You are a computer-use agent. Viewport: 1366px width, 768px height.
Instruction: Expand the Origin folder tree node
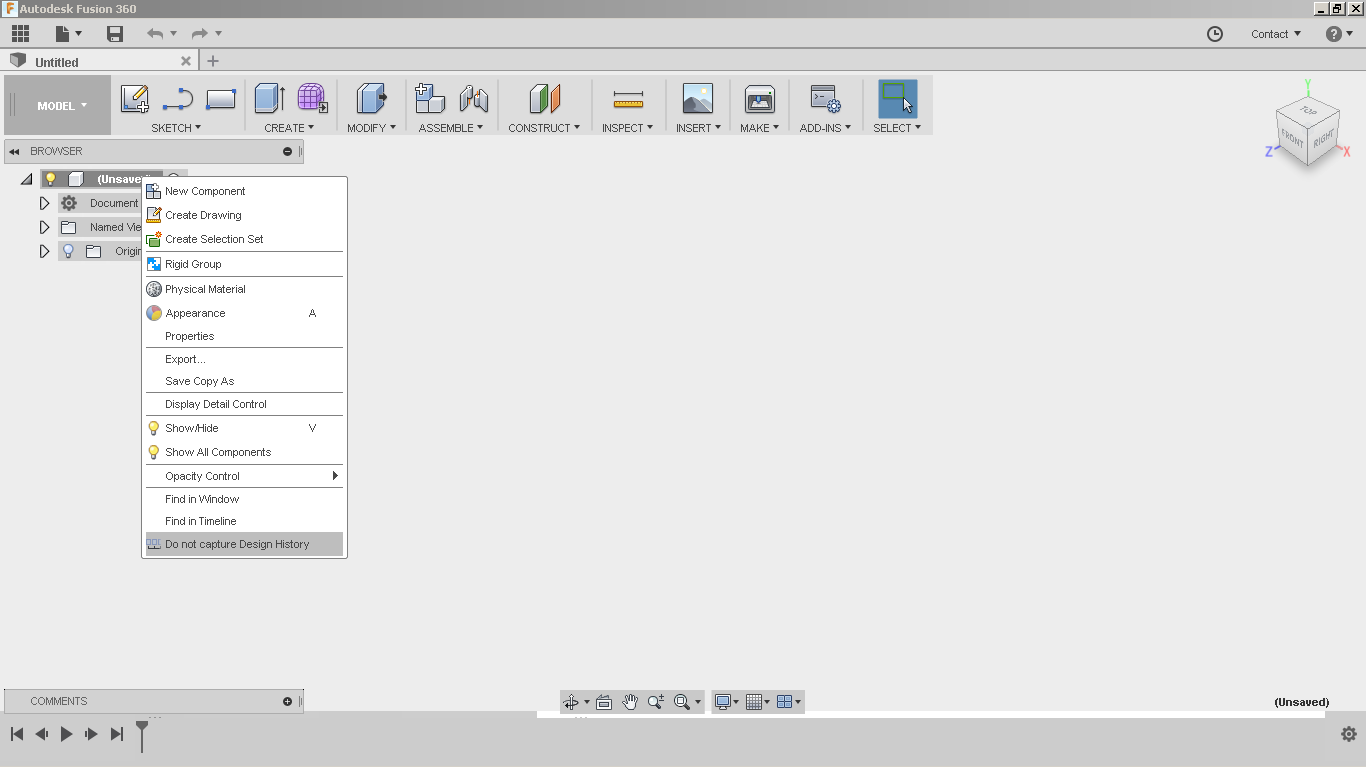tap(44, 251)
